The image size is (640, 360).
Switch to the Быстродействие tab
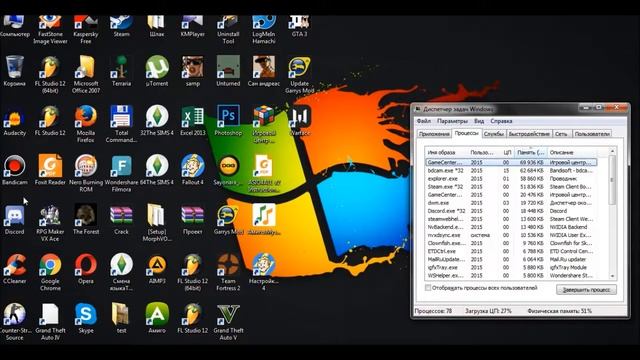529,134
